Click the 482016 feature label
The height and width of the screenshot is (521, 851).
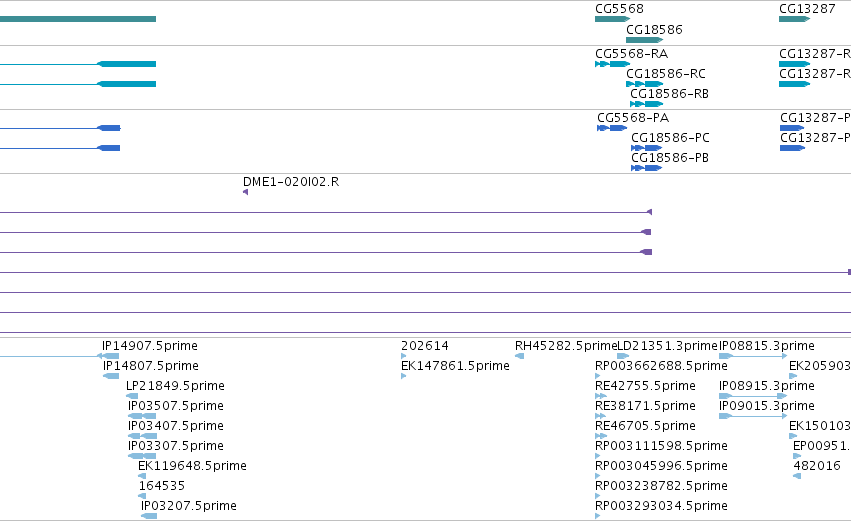[817, 466]
